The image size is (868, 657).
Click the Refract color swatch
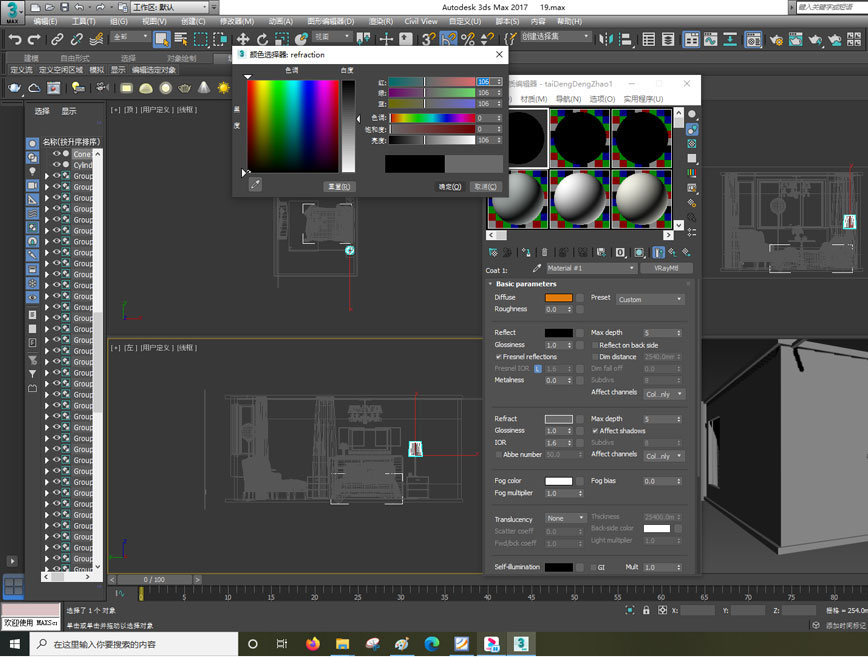559,419
